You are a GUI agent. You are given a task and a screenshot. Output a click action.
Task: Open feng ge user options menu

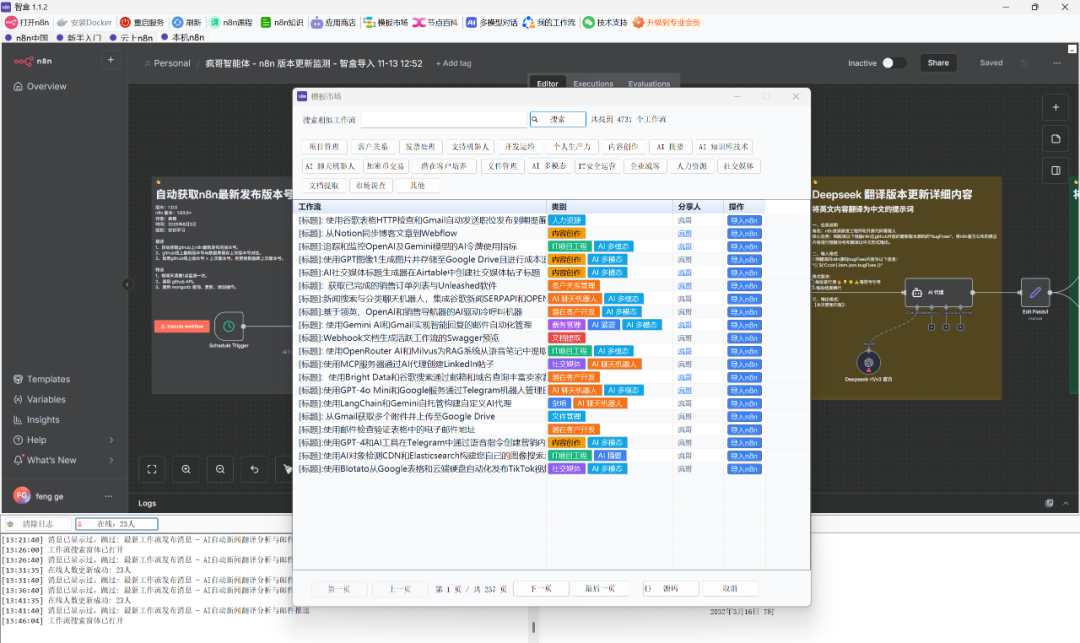coord(111,495)
